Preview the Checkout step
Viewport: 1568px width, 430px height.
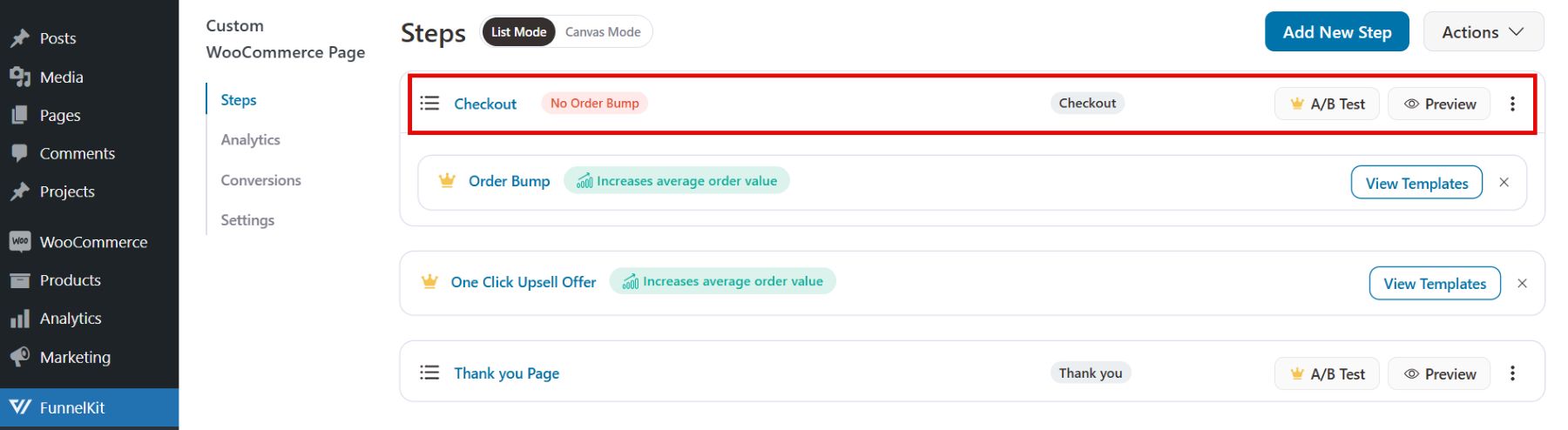coord(1439,104)
